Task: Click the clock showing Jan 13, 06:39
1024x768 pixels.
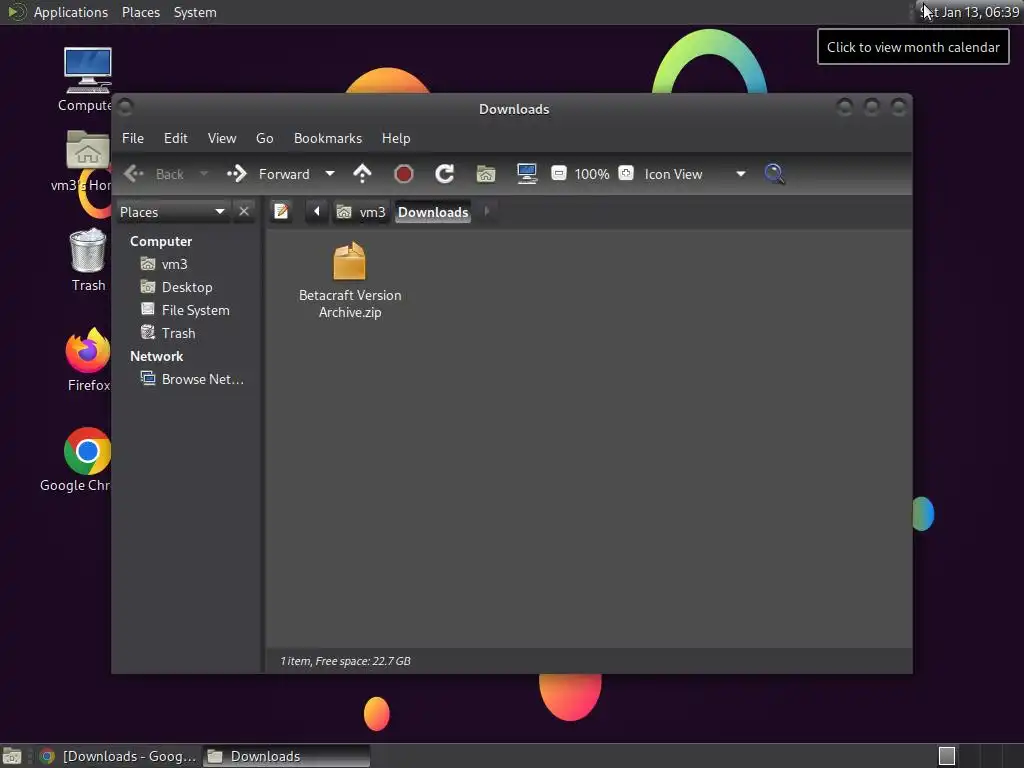Action: 969,12
